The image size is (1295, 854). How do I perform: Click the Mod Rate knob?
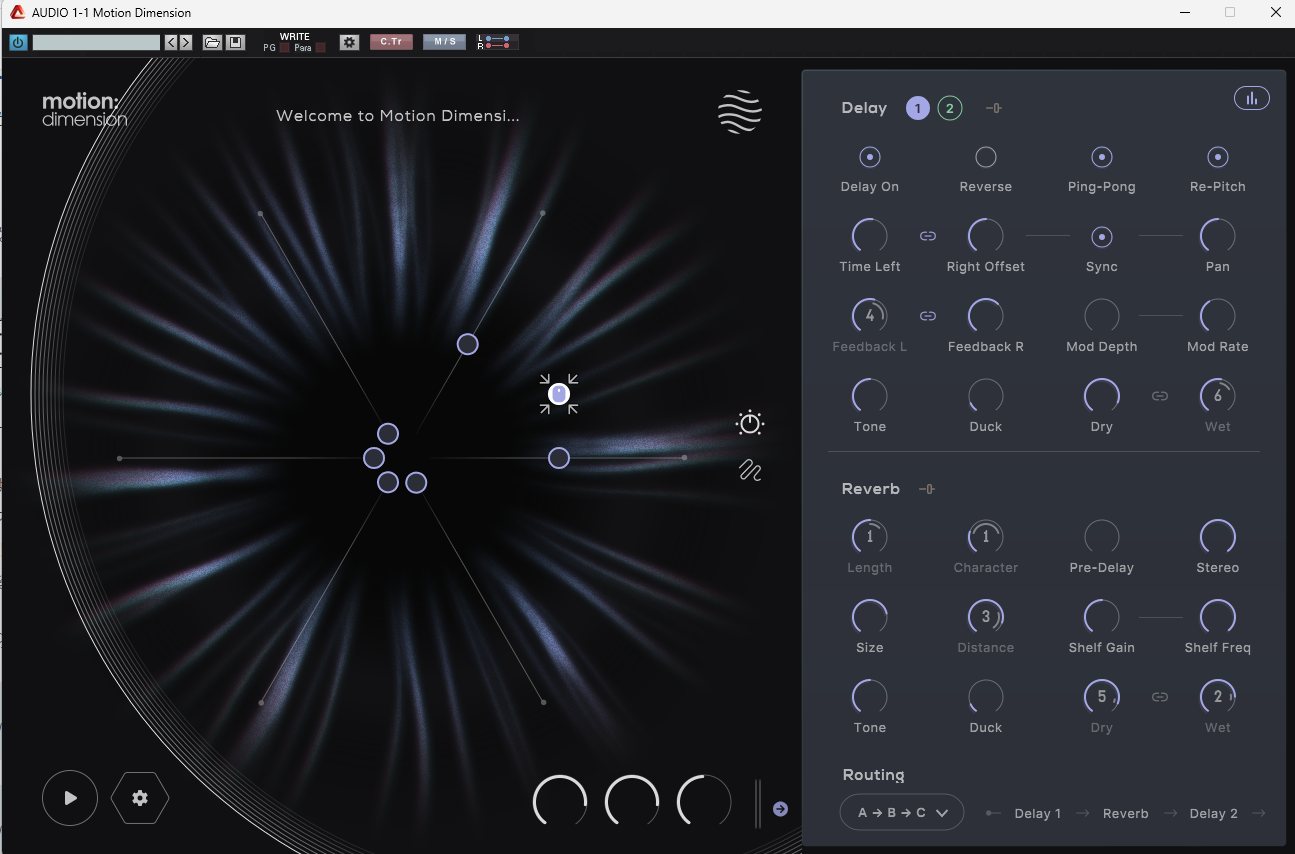pos(1218,316)
